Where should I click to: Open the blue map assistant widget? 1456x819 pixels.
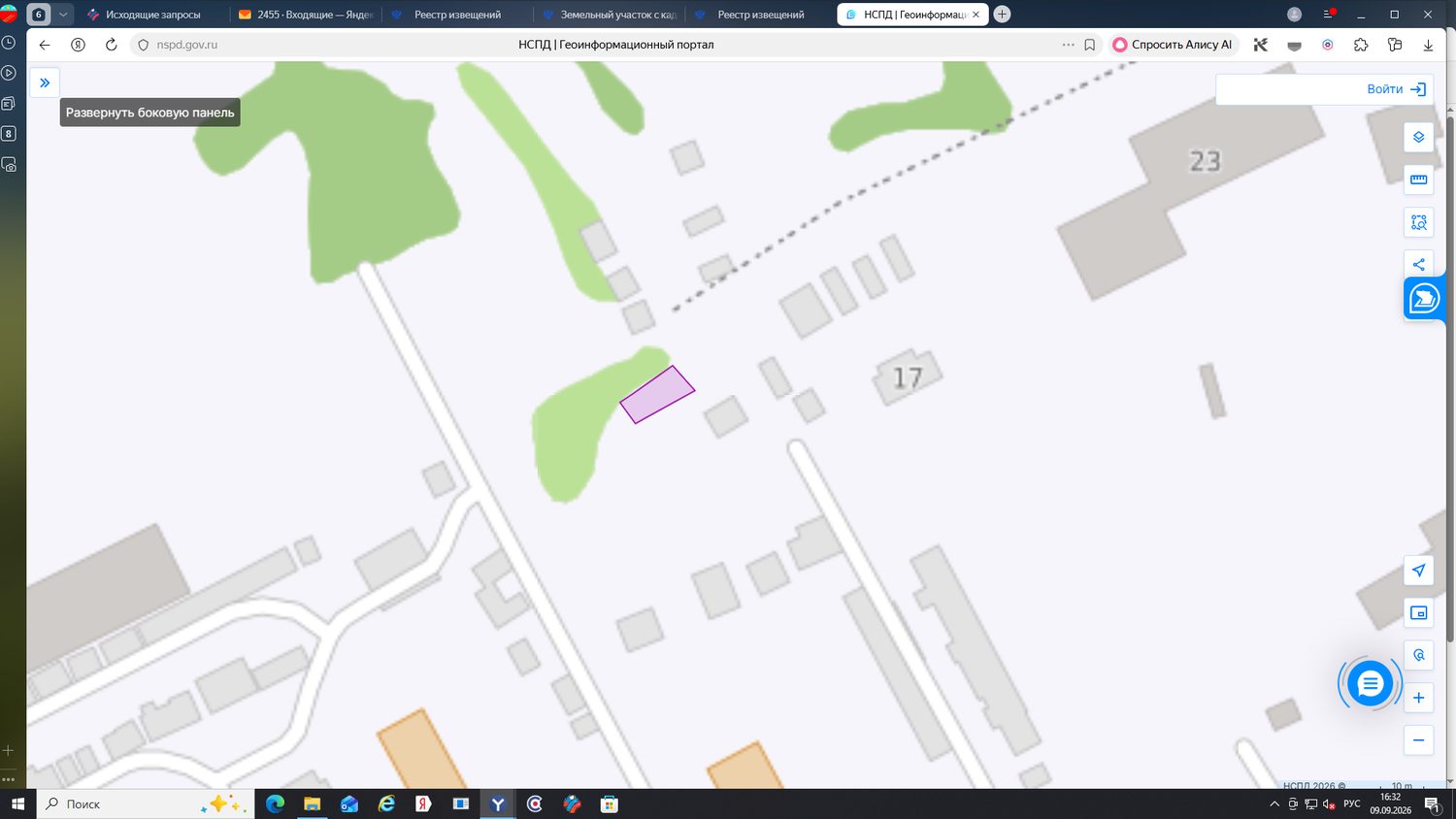1424,299
